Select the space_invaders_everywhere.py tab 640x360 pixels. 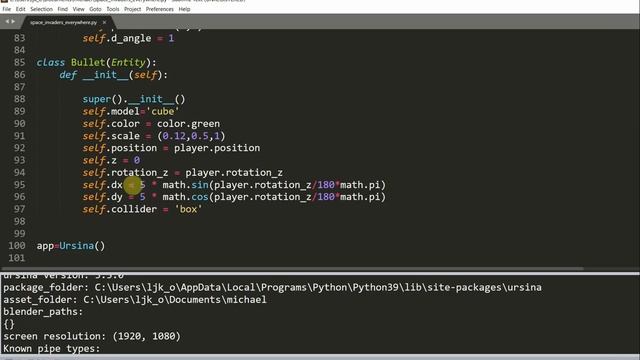point(63,22)
